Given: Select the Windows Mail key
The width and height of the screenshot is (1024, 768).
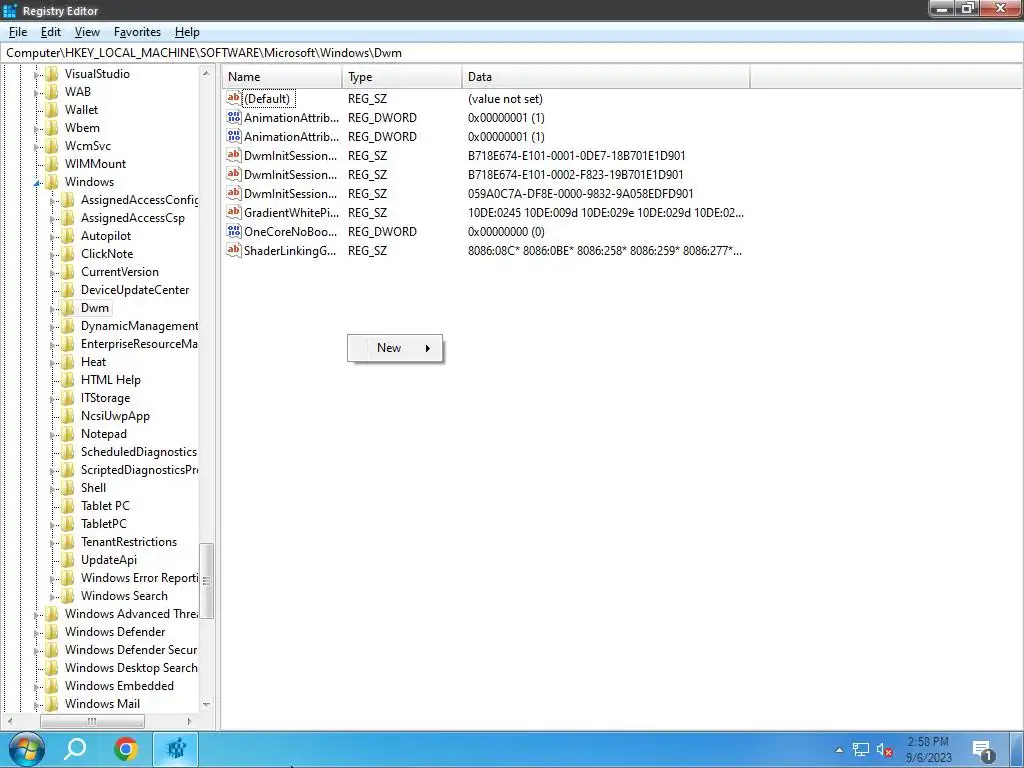Looking at the screenshot, I should (x=102, y=703).
